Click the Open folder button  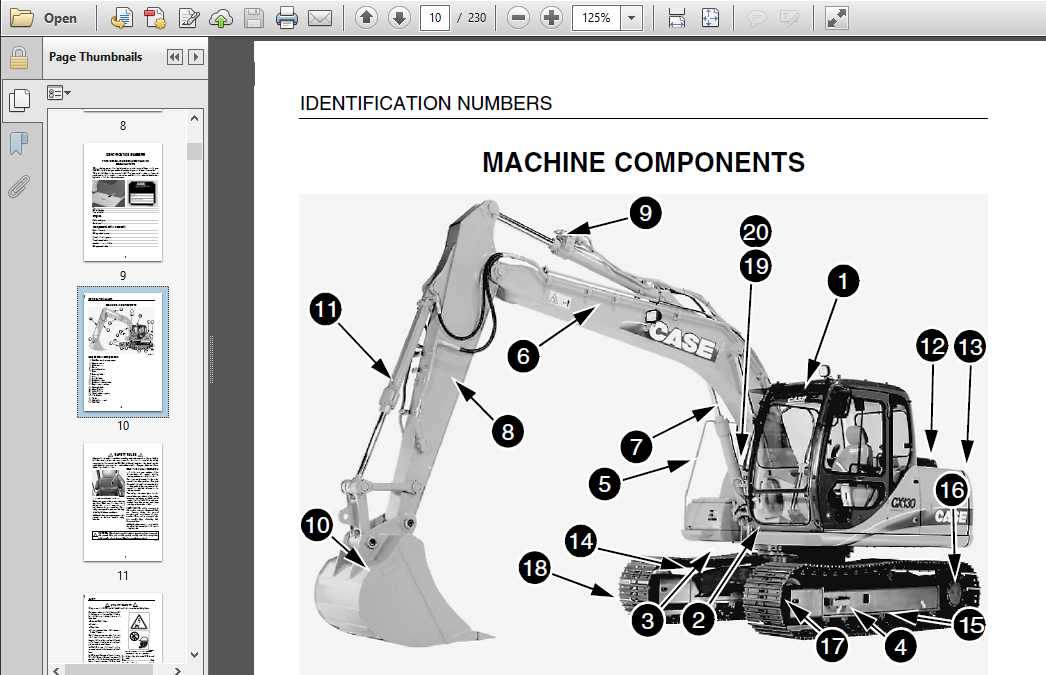pyautogui.click(x=44, y=18)
